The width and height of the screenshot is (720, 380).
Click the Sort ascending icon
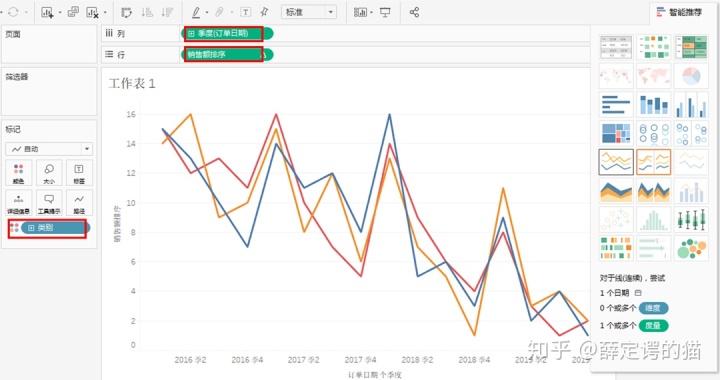tap(147, 12)
